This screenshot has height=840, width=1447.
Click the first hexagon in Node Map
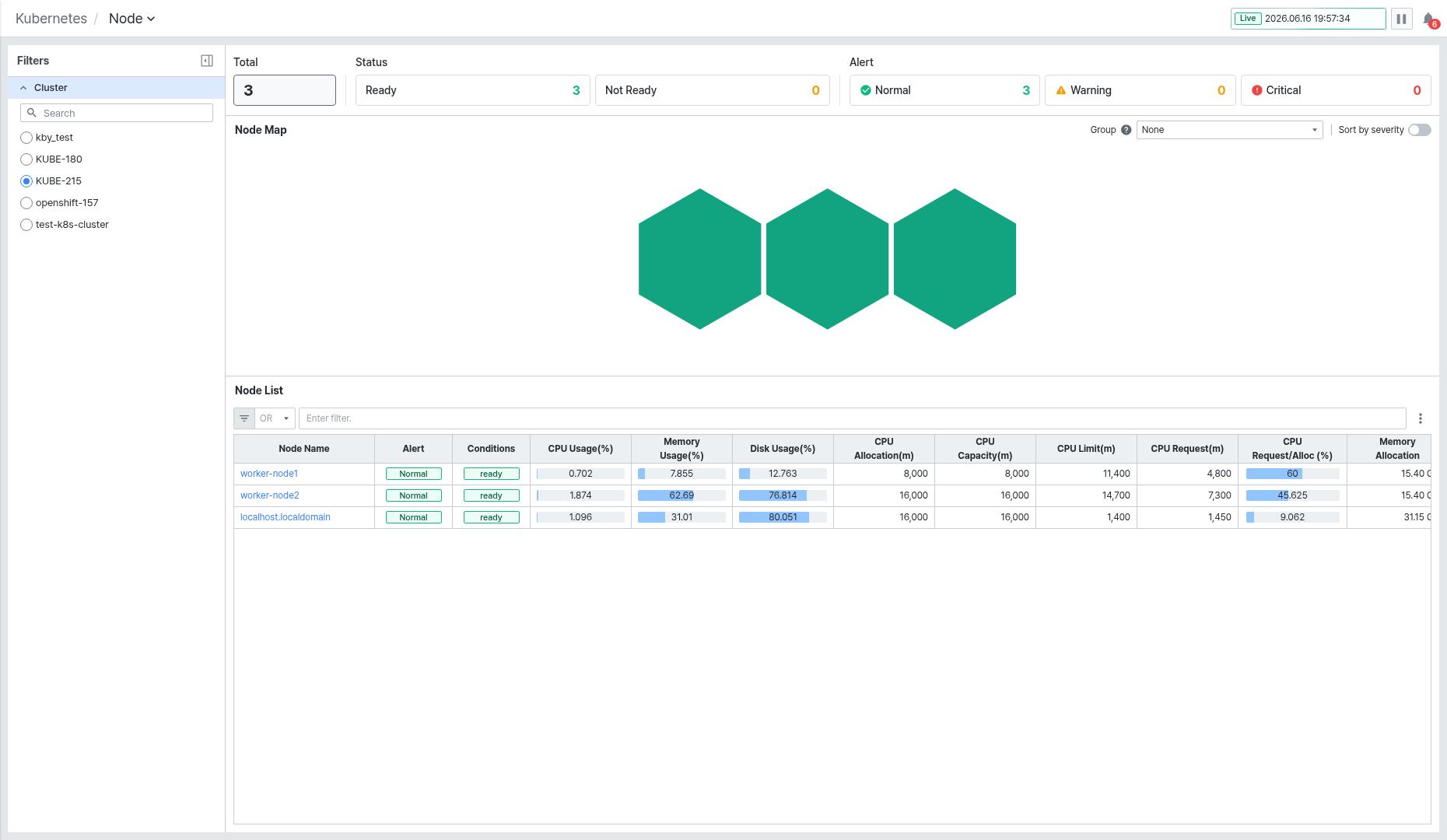click(699, 259)
